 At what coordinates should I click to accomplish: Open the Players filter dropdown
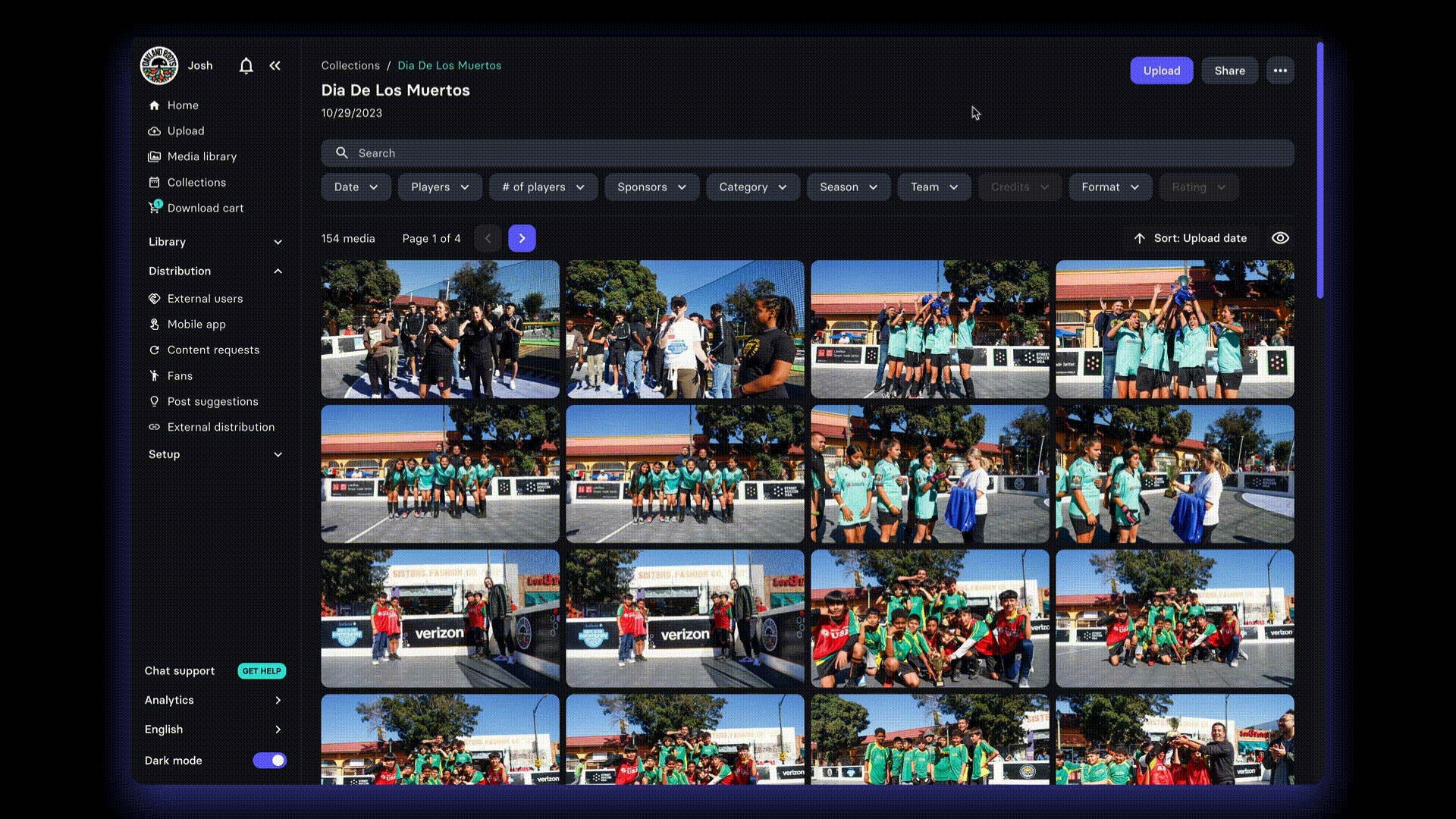click(x=440, y=187)
